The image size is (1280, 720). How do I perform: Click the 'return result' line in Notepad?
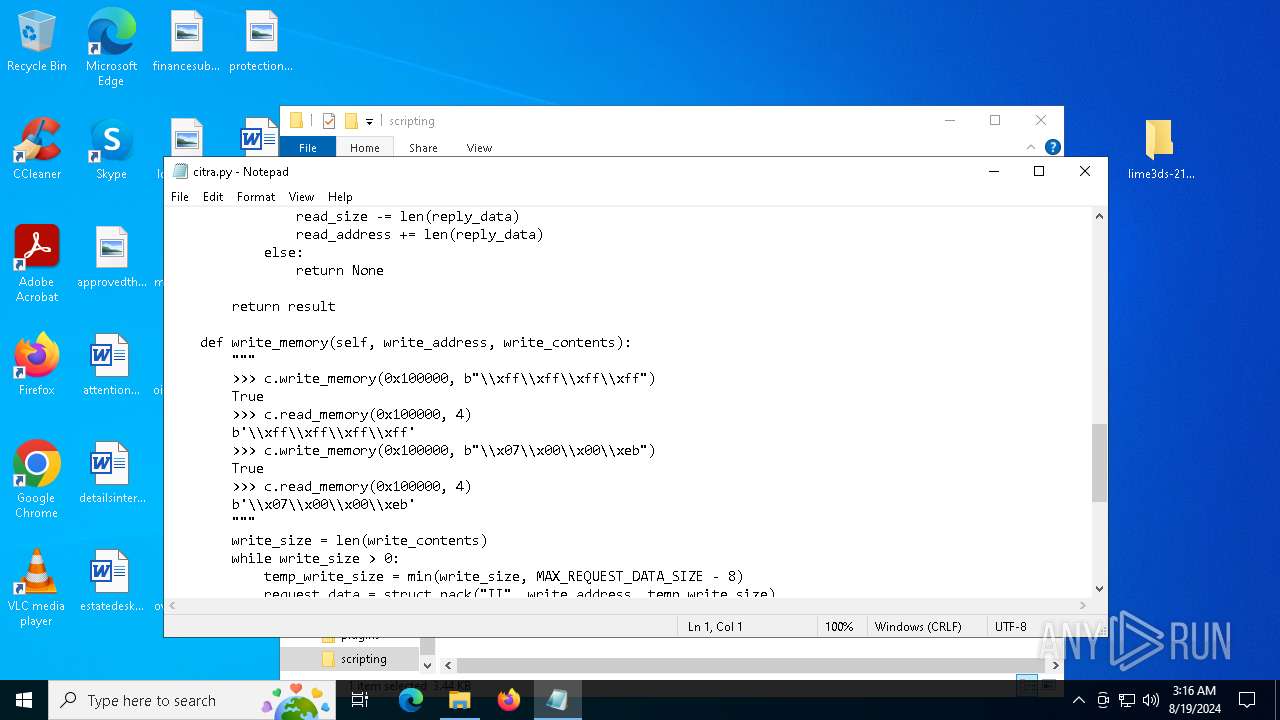click(283, 307)
